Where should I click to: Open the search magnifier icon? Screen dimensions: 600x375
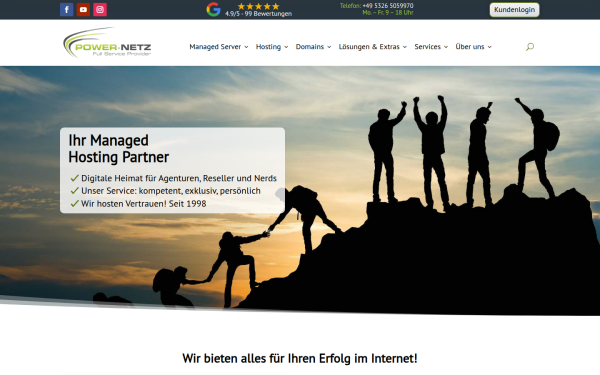point(530,47)
